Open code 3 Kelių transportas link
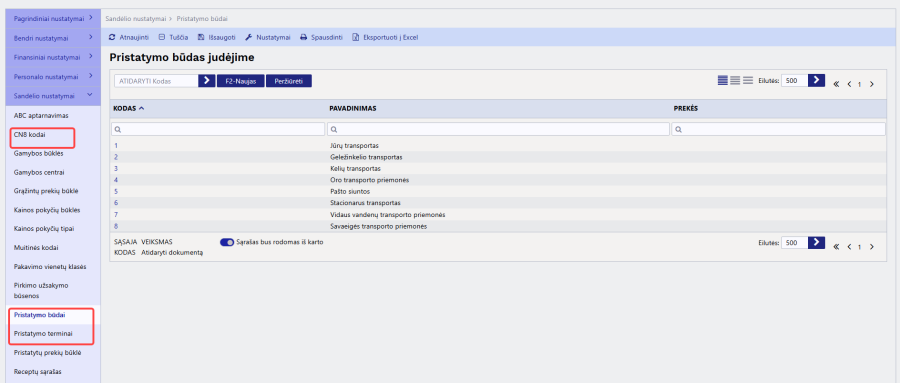Image resolution: width=900 pixels, height=383 pixels. (116, 168)
